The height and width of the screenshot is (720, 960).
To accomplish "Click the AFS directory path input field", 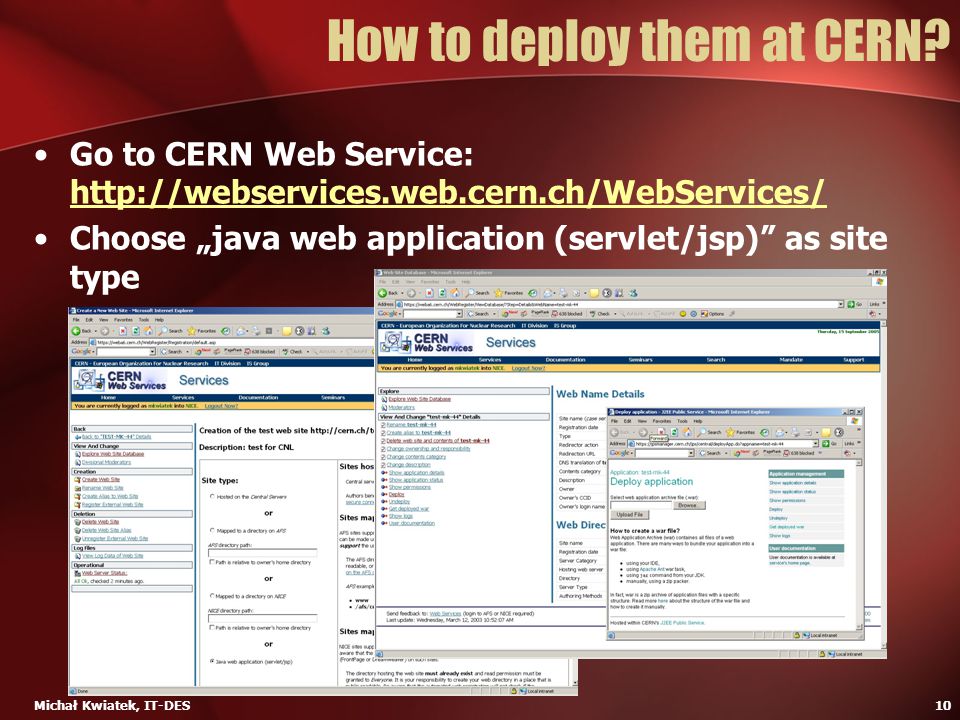I will [x=263, y=553].
